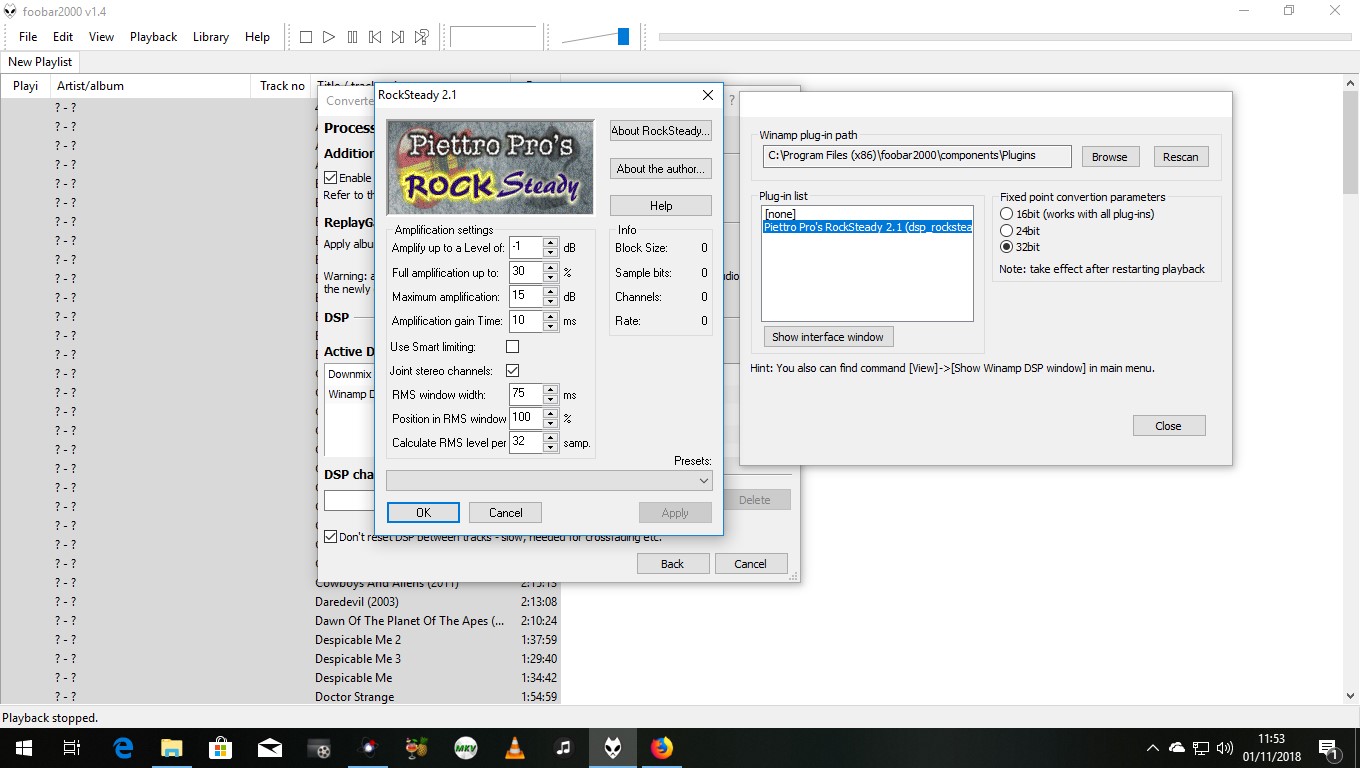Toggle the Enable checkbox in the Converter window
The height and width of the screenshot is (768, 1360).
coord(331,178)
